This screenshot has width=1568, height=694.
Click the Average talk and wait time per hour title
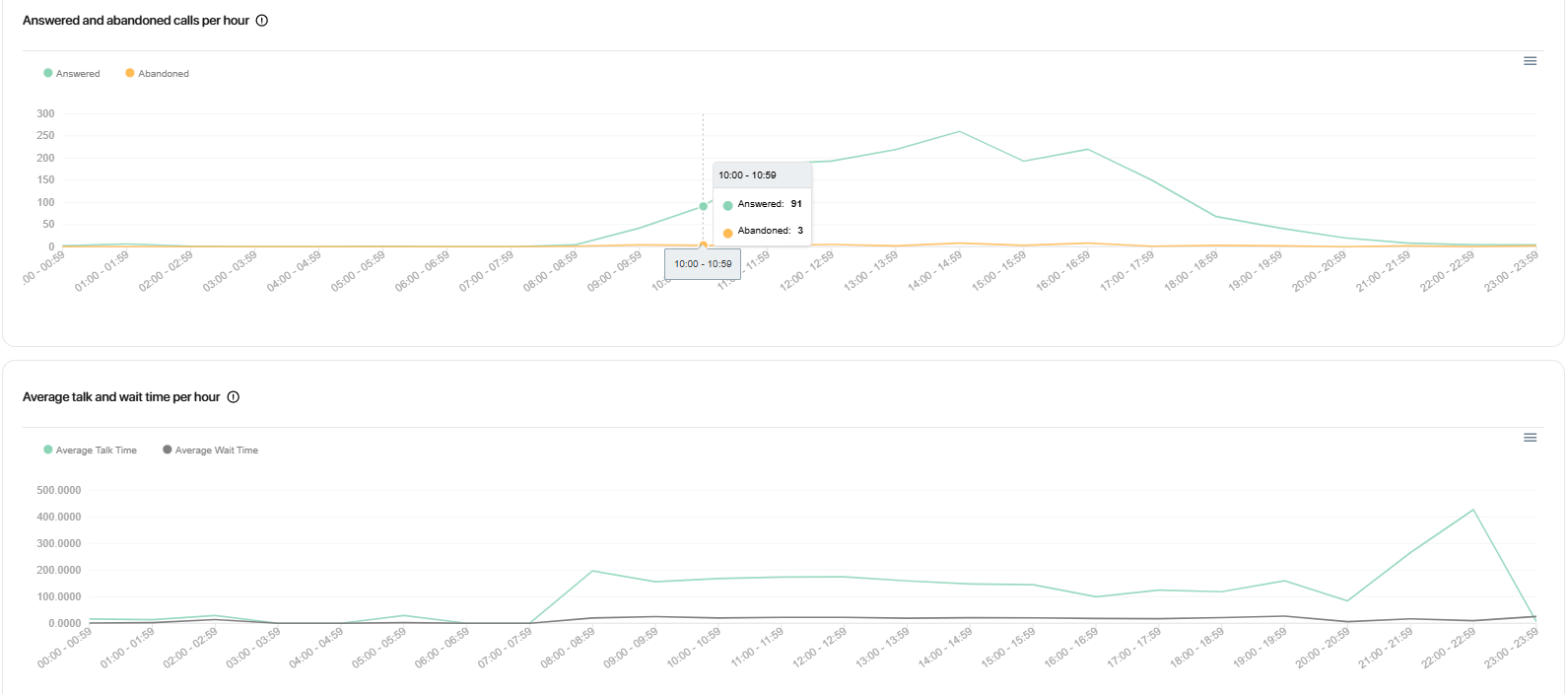point(121,397)
